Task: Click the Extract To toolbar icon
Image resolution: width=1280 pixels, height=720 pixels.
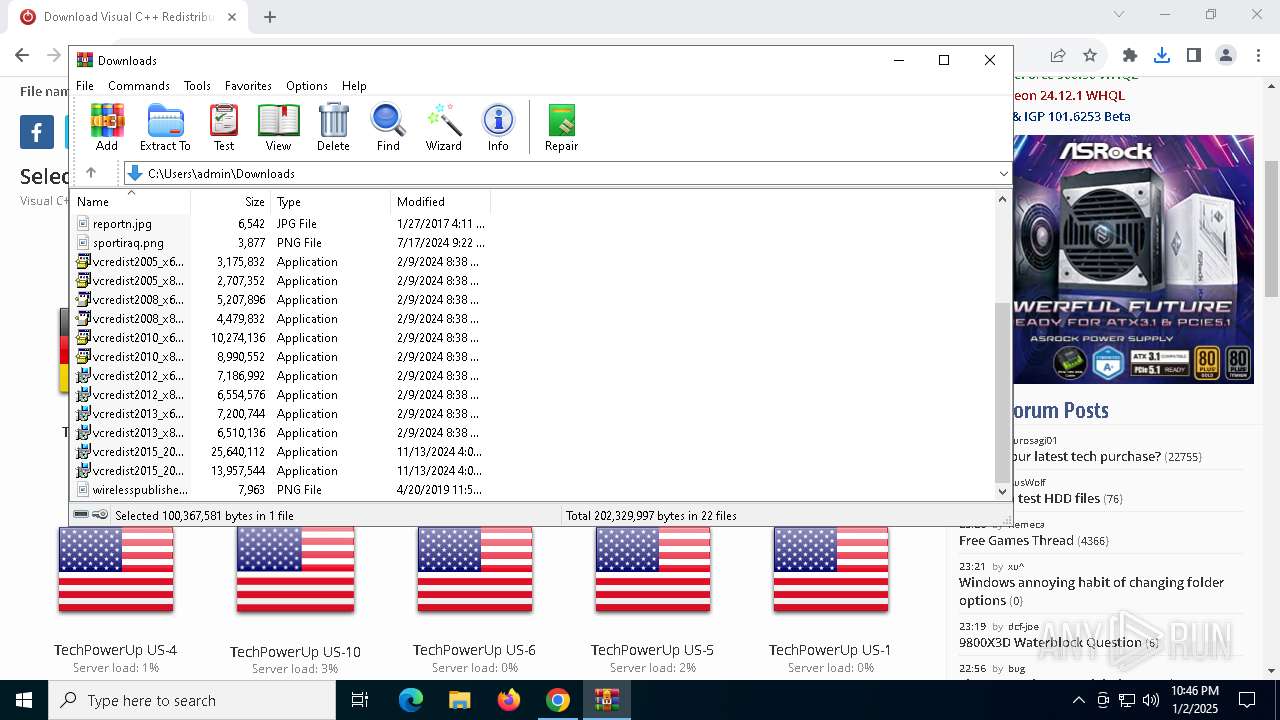Action: point(165,127)
